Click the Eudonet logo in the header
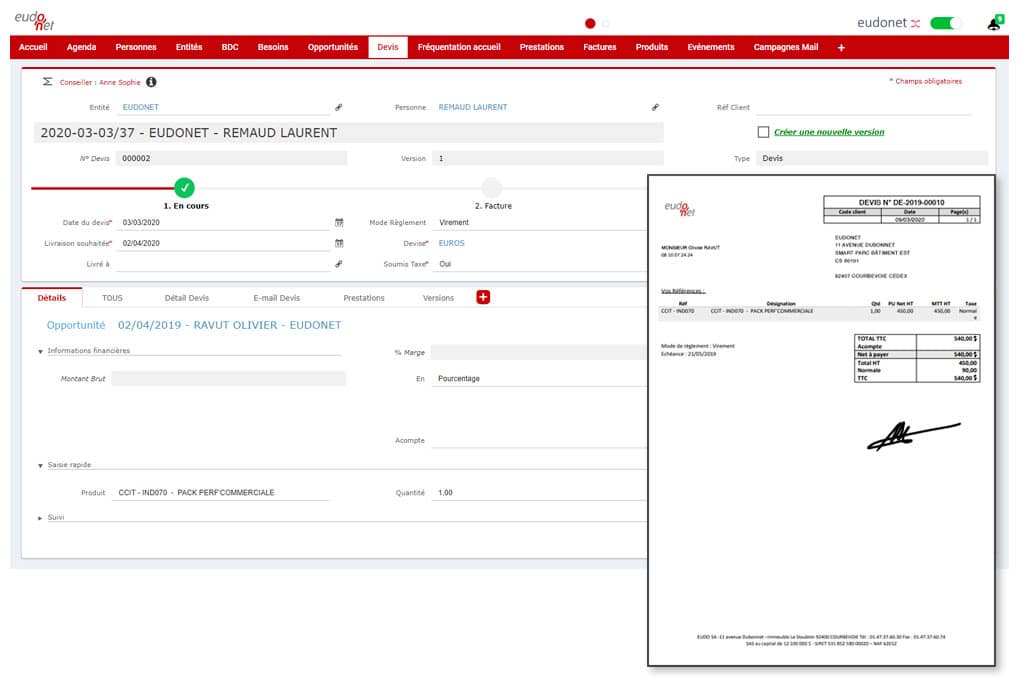Screen dimensions: 1022x683 point(35,21)
